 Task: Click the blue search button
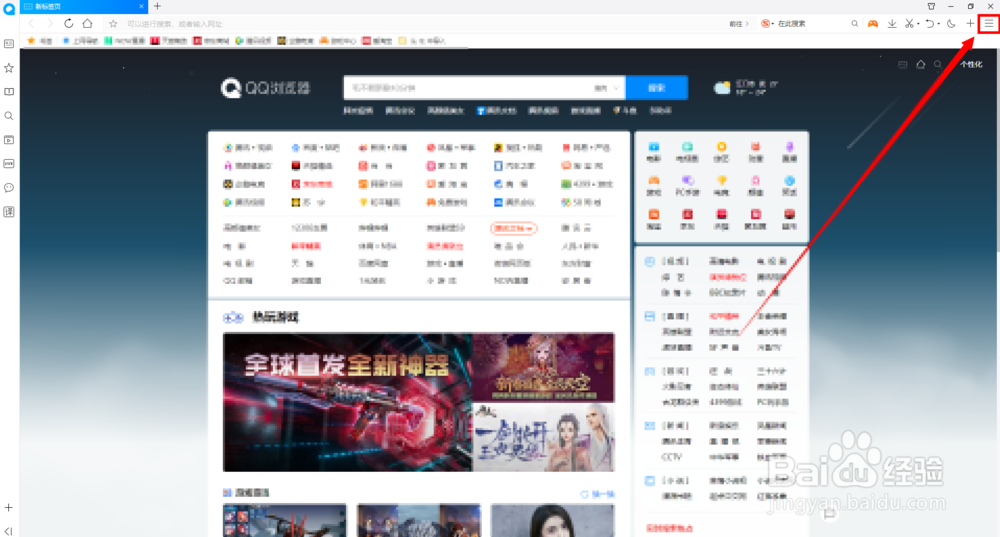[x=656, y=87]
